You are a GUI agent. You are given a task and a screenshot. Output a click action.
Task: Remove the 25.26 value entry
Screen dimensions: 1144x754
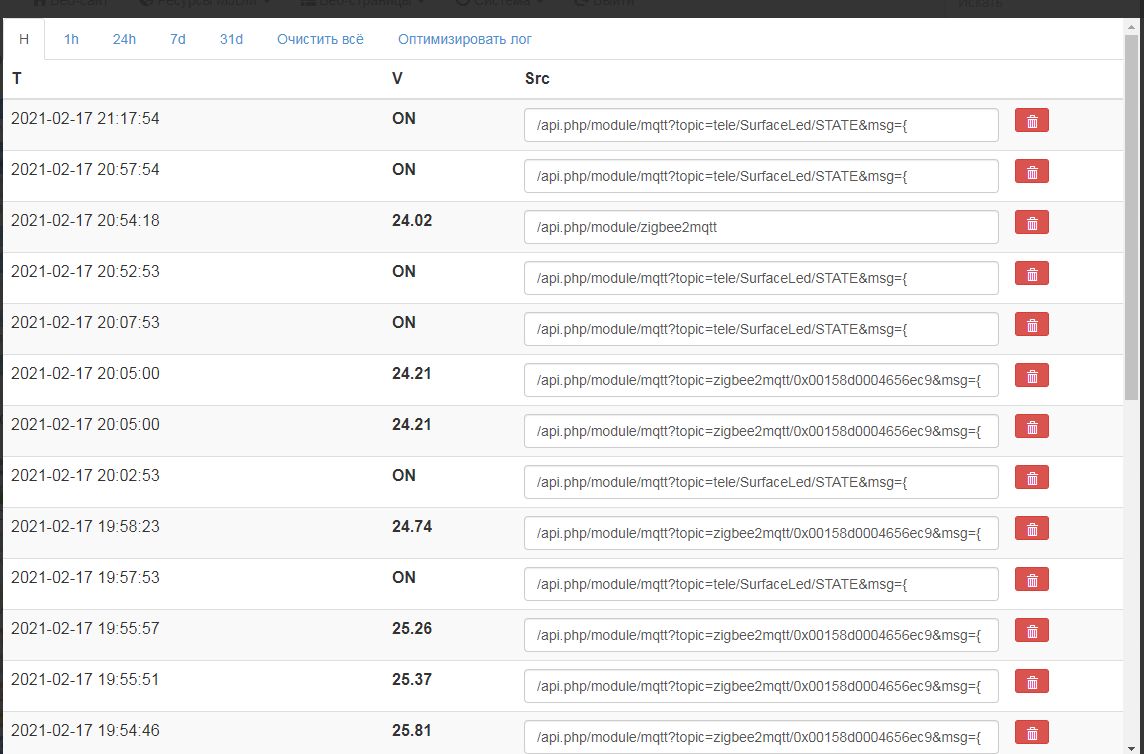(1031, 631)
